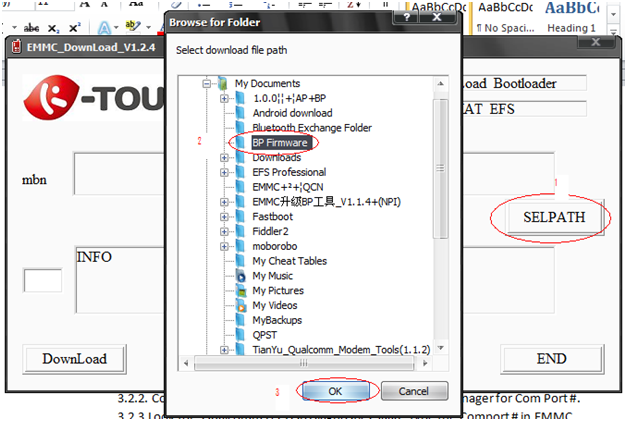Select the EMMC升级BP工具_V1.1.4+(NPI) folder
Image resolution: width=627 pixels, height=421 pixels.
pyautogui.click(x=326, y=202)
